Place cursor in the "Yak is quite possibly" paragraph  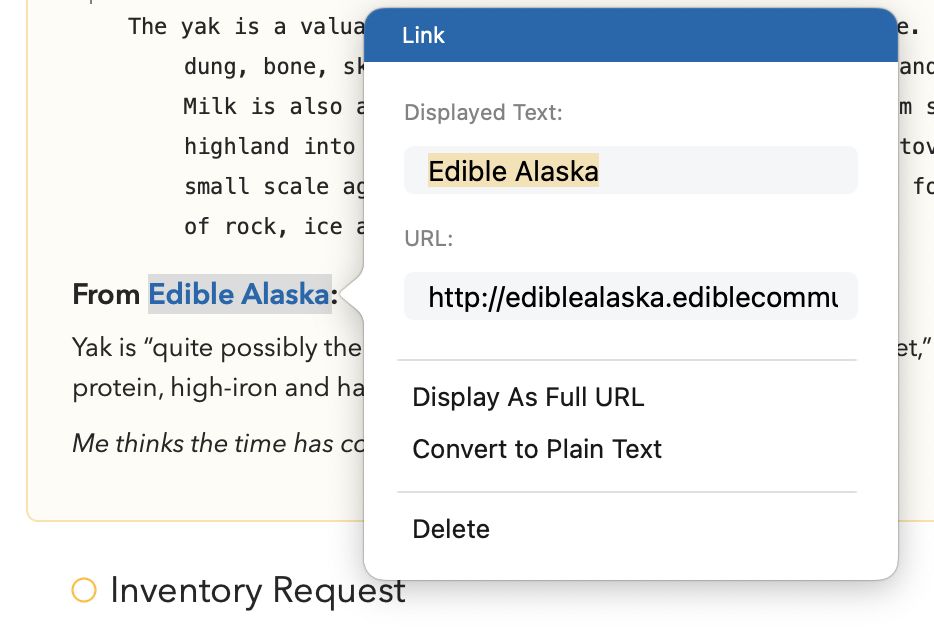pos(217,347)
